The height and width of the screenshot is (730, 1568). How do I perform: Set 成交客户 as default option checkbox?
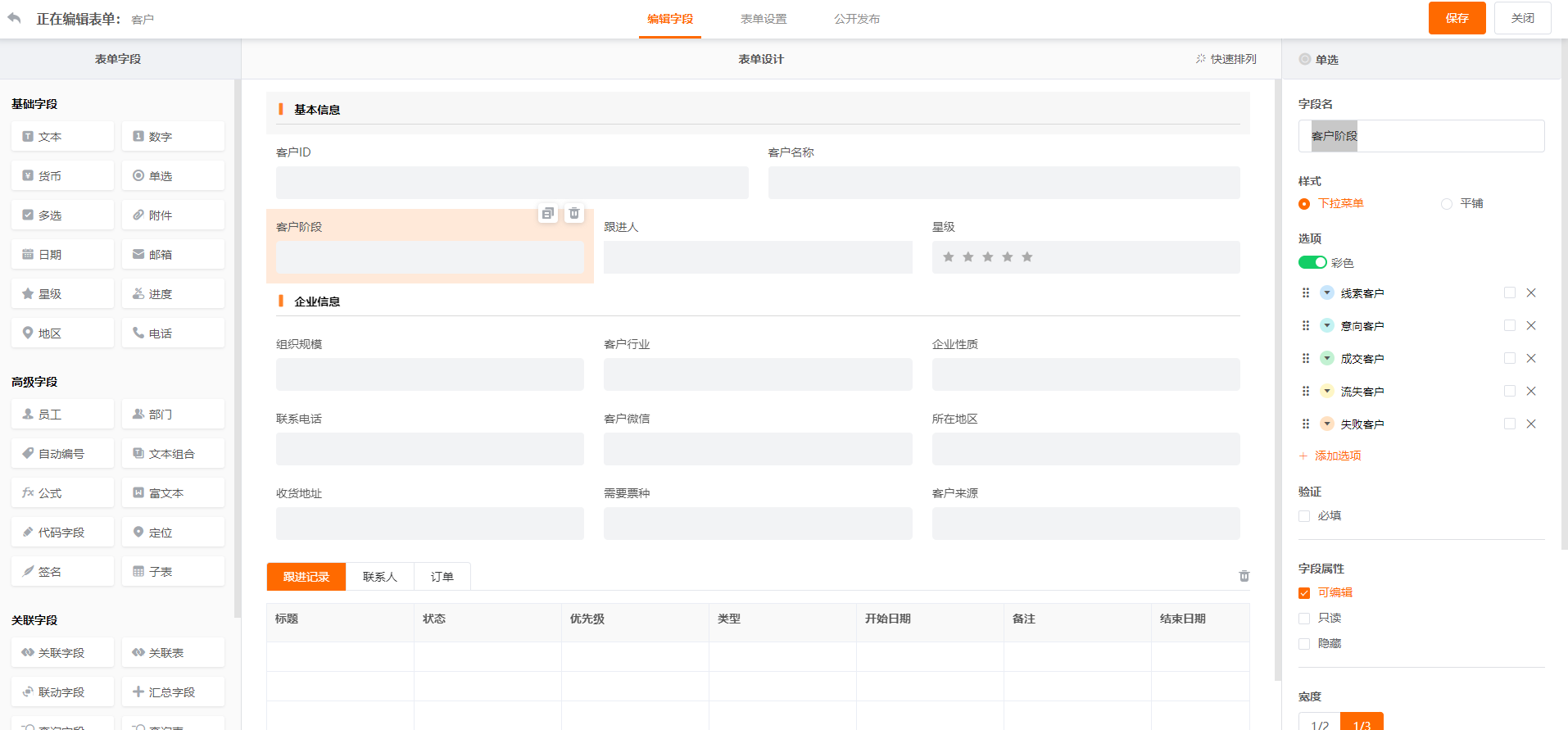click(x=1509, y=358)
